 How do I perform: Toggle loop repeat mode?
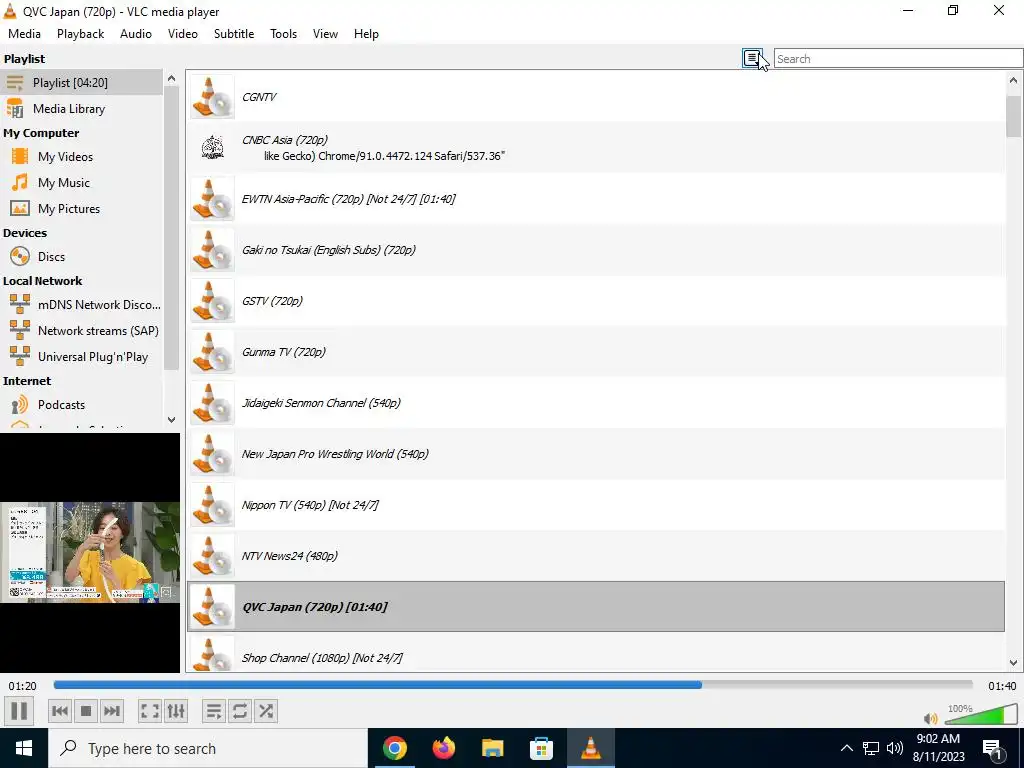(x=240, y=711)
